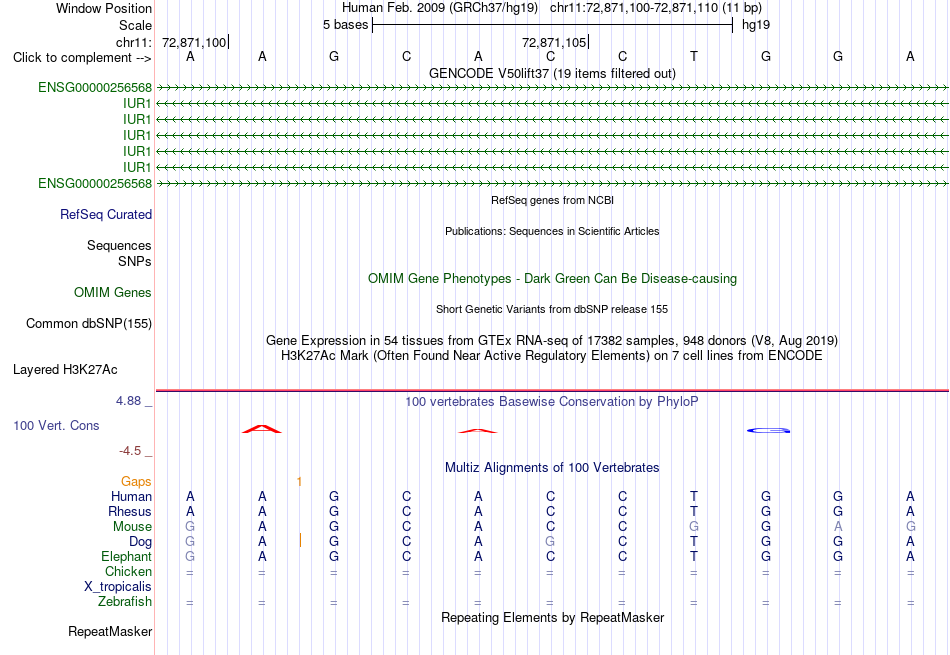The width and height of the screenshot is (950, 655).
Task: Click the 'hg19' label beside scale bar
Action: [756, 25]
